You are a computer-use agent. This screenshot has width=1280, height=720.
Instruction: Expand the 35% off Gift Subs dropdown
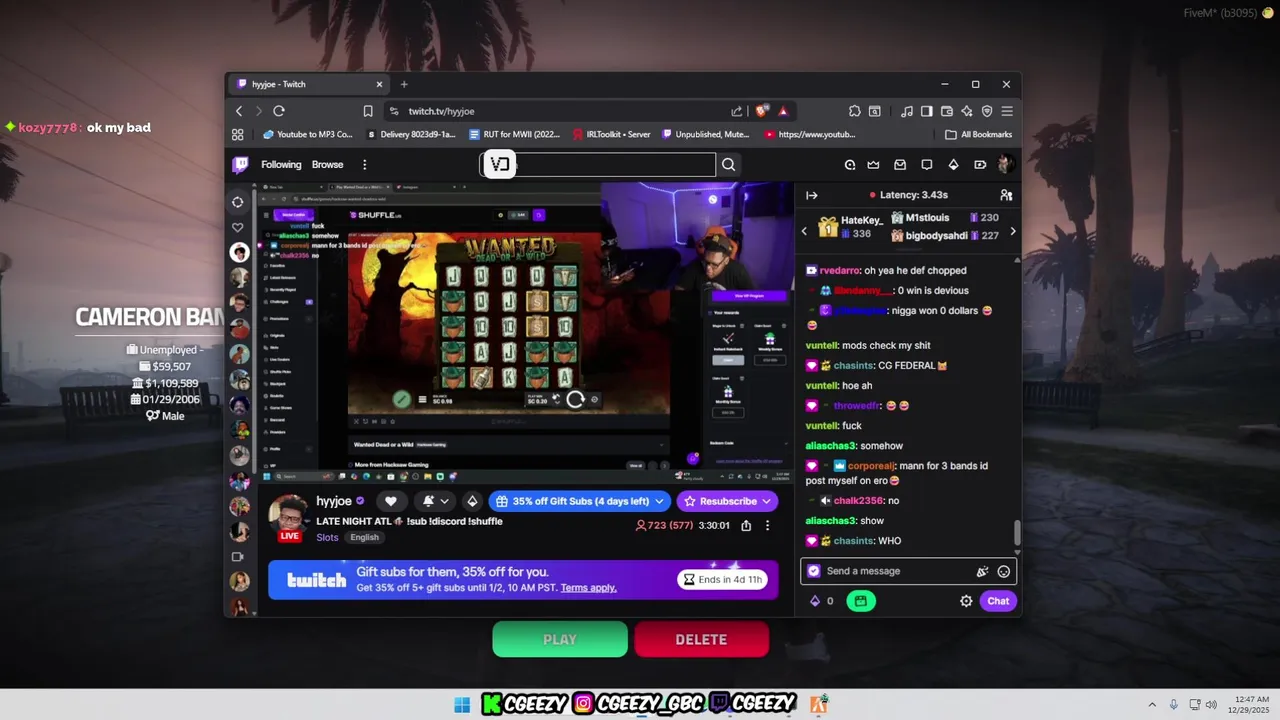(580, 501)
